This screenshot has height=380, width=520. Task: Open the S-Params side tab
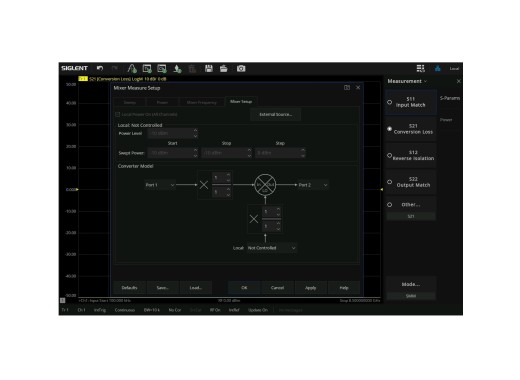click(x=450, y=98)
